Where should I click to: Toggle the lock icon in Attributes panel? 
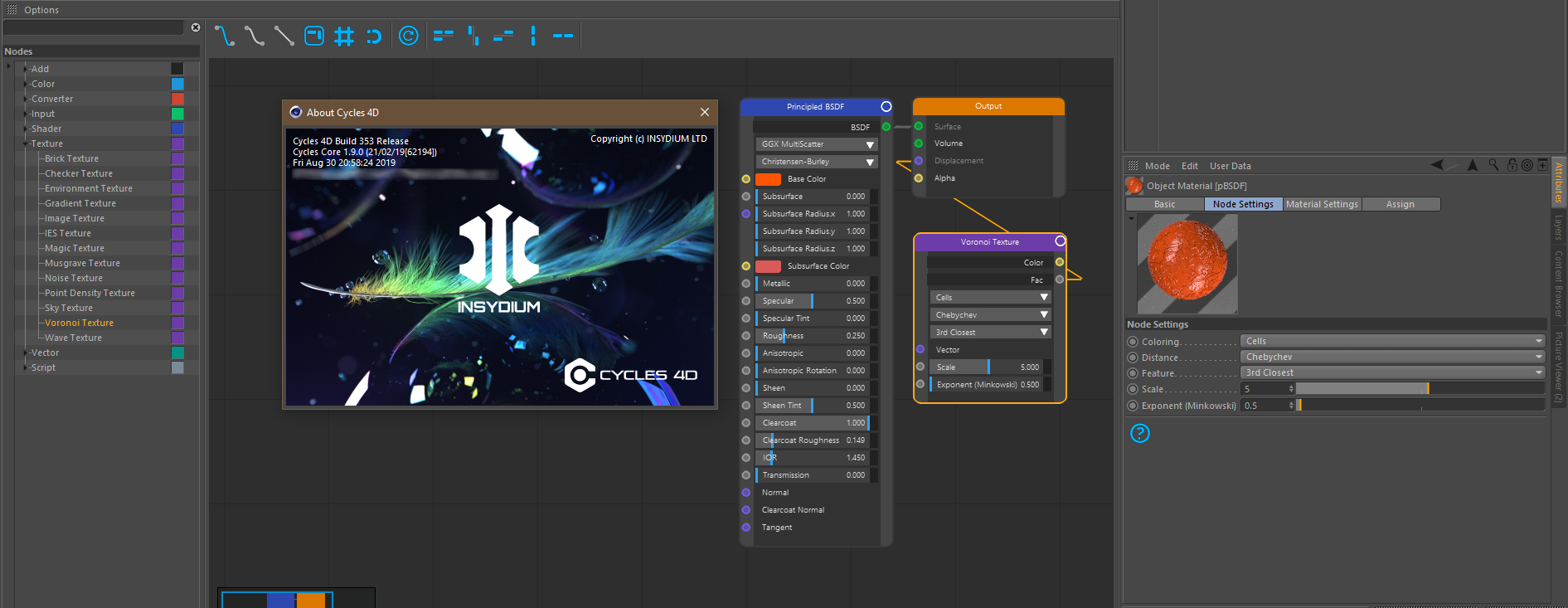[x=1512, y=165]
